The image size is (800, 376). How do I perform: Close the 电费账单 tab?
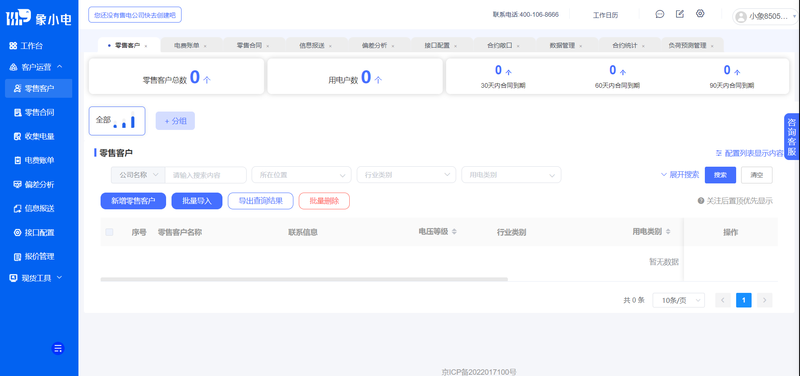(205, 46)
